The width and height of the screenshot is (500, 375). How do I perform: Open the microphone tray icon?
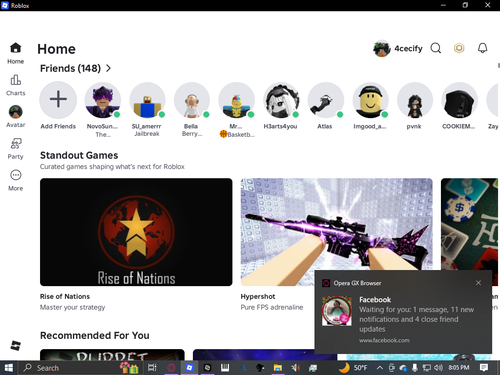click(415, 368)
